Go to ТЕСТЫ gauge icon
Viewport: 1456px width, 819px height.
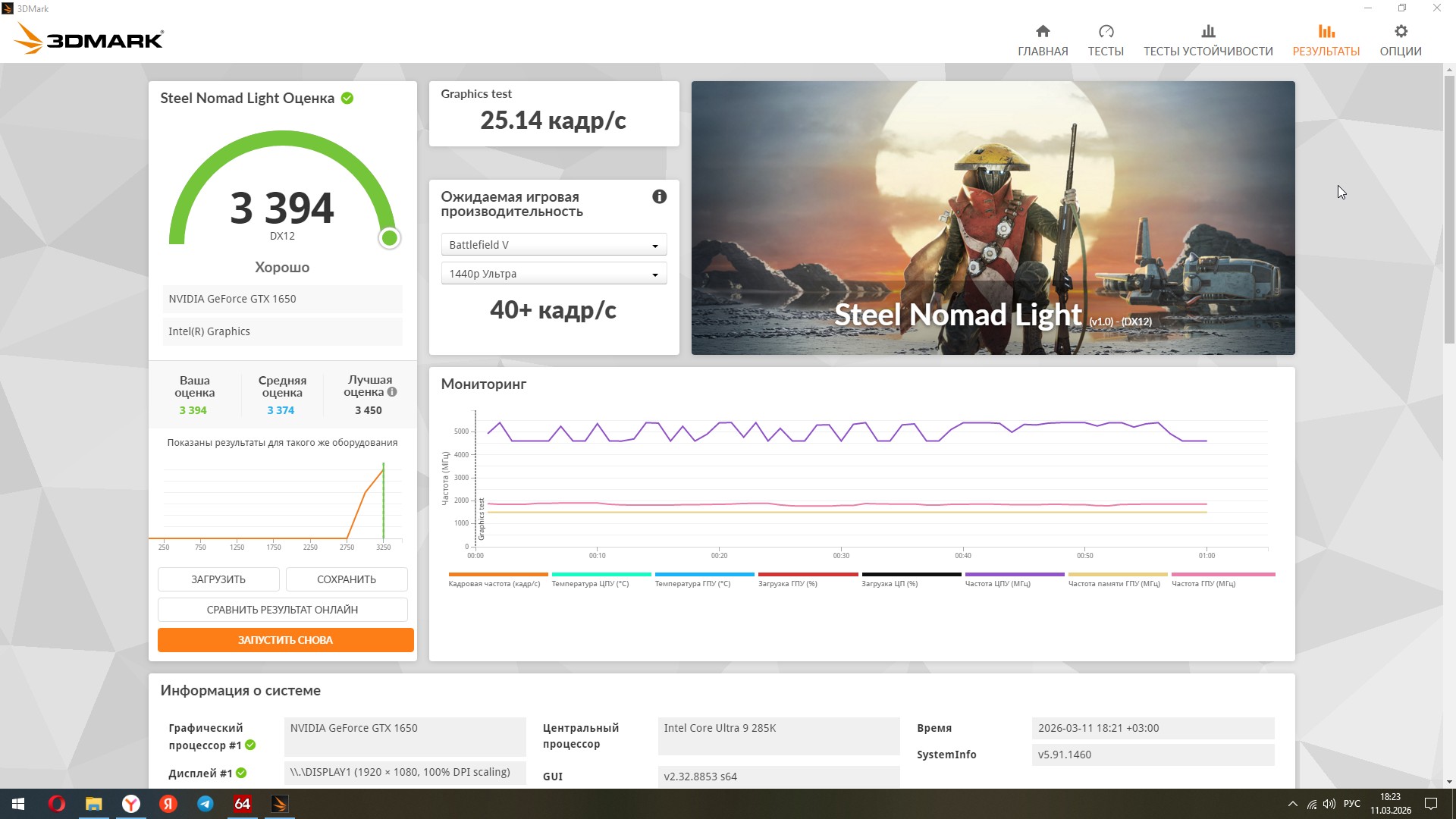[x=1106, y=31]
